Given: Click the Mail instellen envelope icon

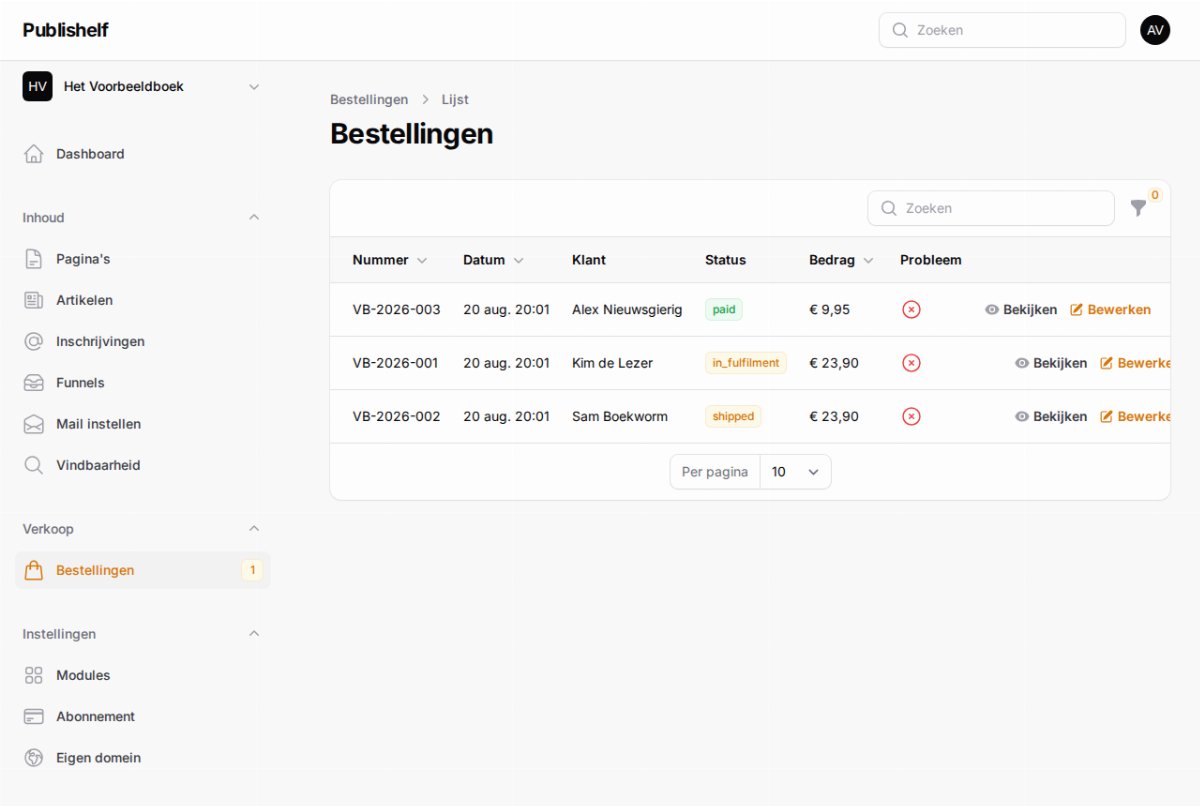Looking at the screenshot, I should click(x=34, y=424).
